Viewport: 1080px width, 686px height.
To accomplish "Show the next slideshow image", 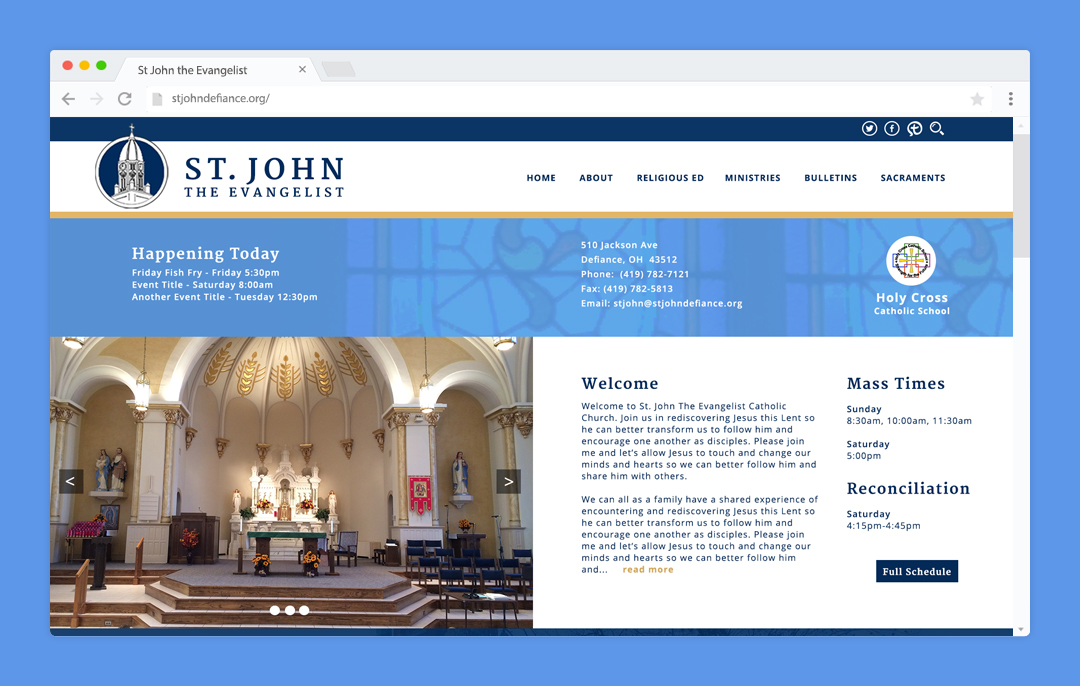I will point(508,482).
